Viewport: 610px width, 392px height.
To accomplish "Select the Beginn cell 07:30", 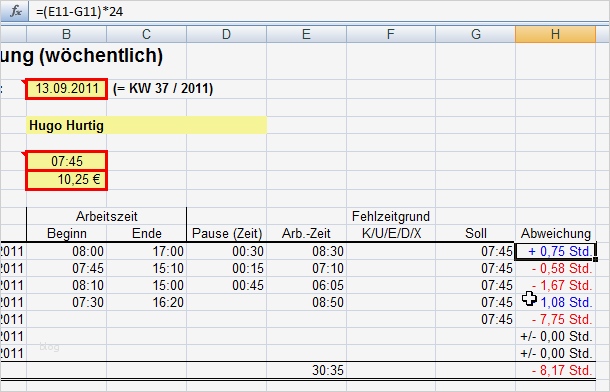I will coord(67,302).
